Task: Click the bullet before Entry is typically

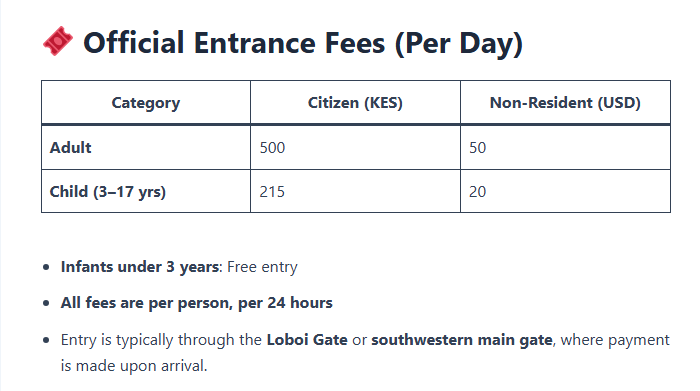Action: click(x=46, y=340)
